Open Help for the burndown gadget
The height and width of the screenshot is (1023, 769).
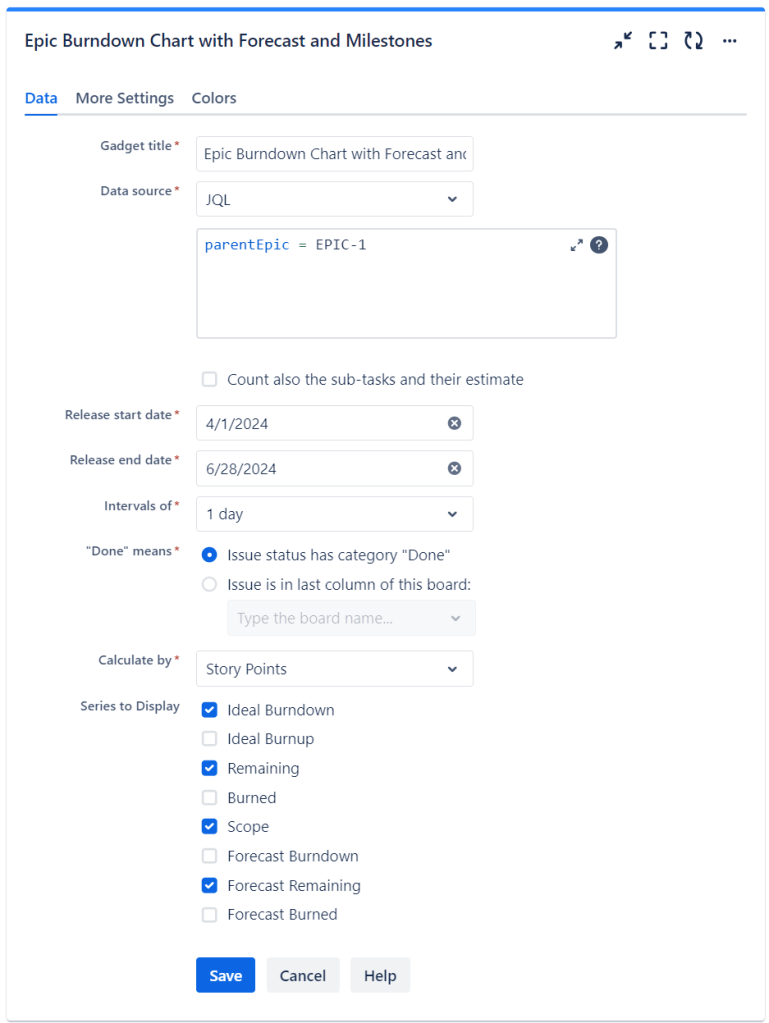point(380,975)
